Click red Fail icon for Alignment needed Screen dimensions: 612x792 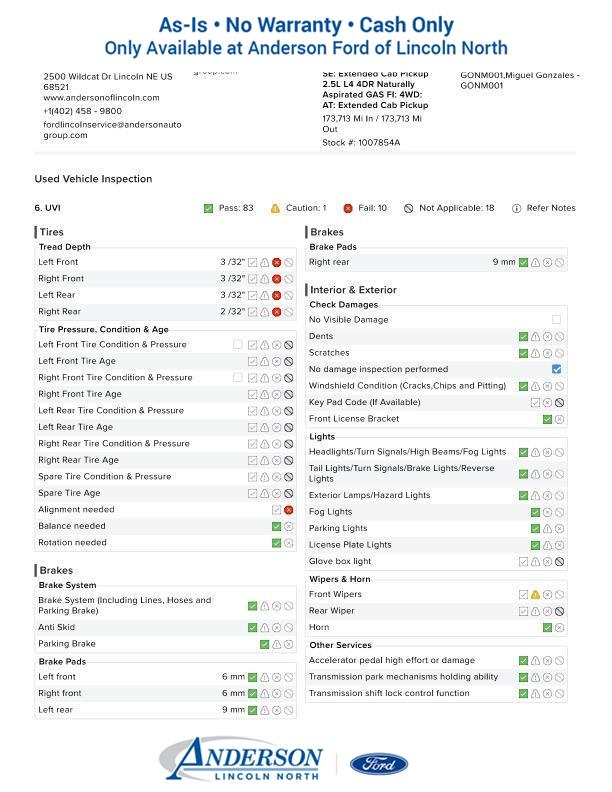[x=289, y=510]
